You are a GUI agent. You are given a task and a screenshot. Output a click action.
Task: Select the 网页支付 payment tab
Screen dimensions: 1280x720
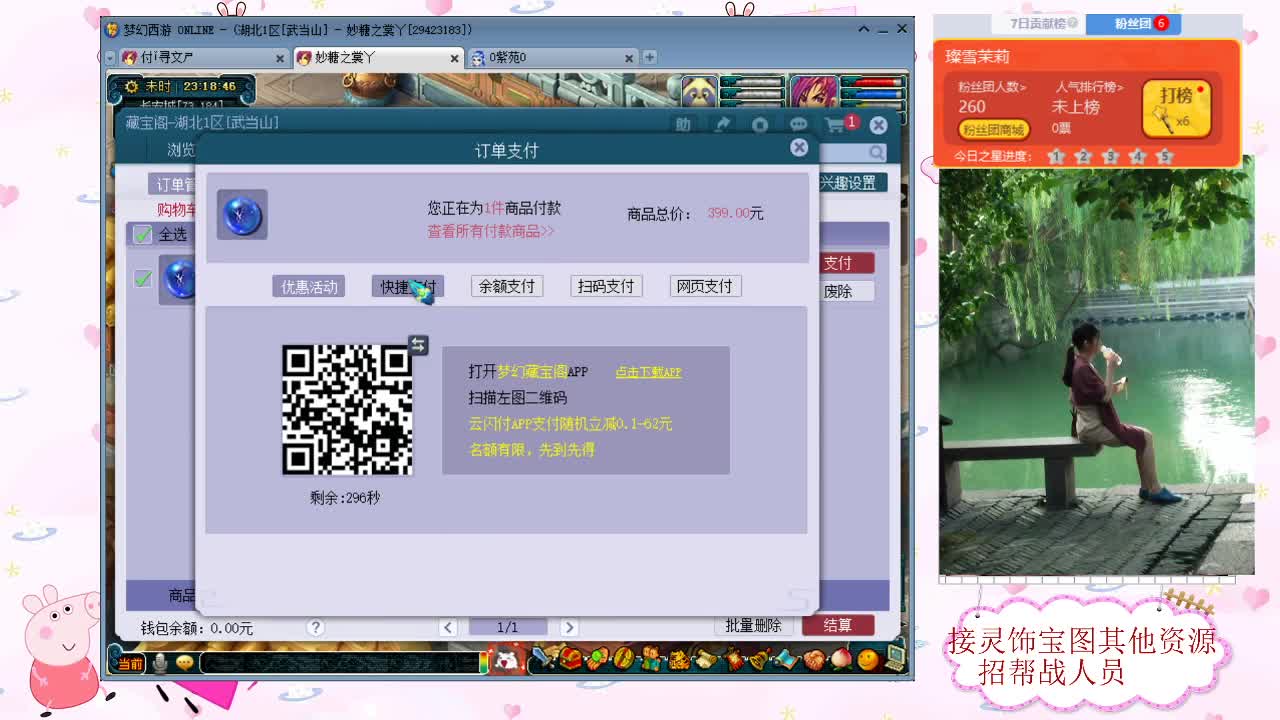(x=704, y=286)
